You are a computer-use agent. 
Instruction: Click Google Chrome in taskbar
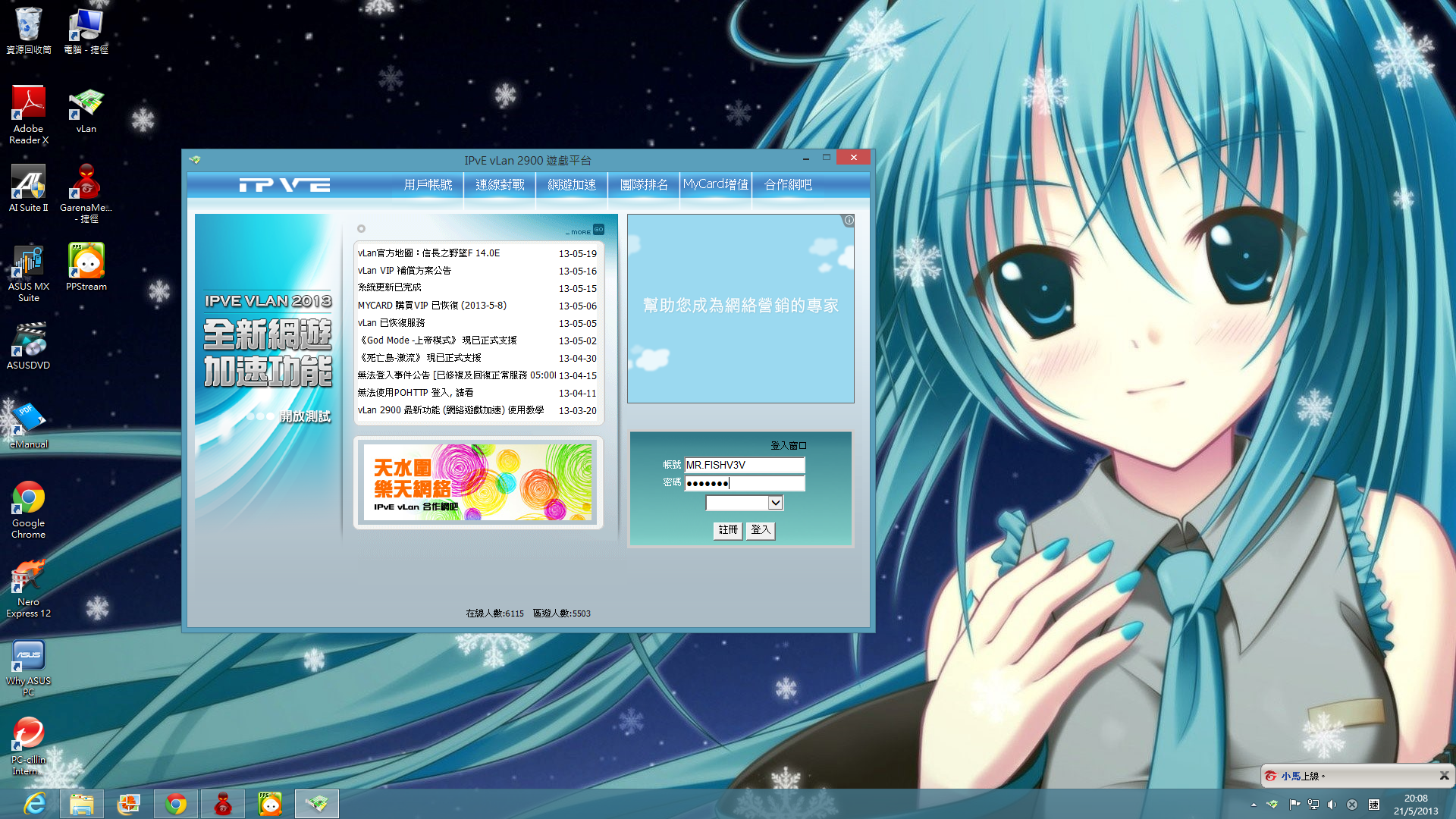click(x=176, y=804)
